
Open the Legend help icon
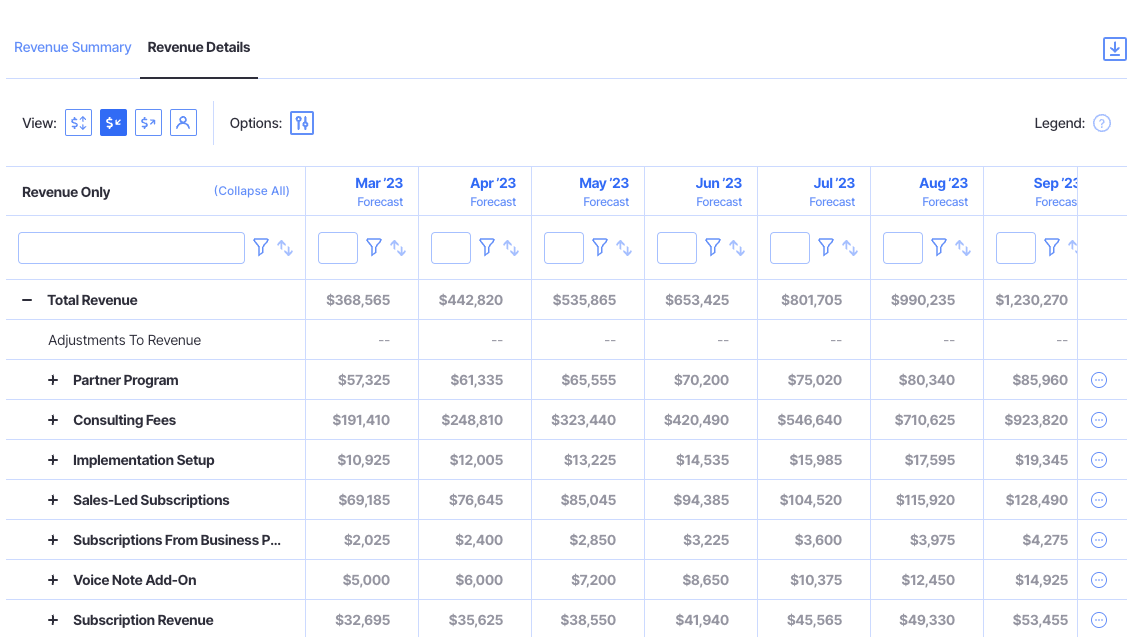1102,123
